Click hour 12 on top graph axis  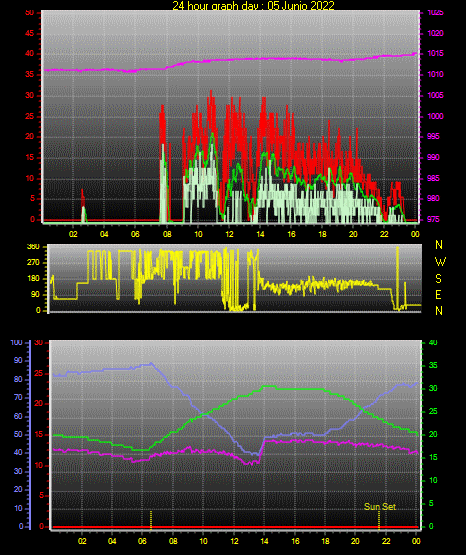(229, 234)
